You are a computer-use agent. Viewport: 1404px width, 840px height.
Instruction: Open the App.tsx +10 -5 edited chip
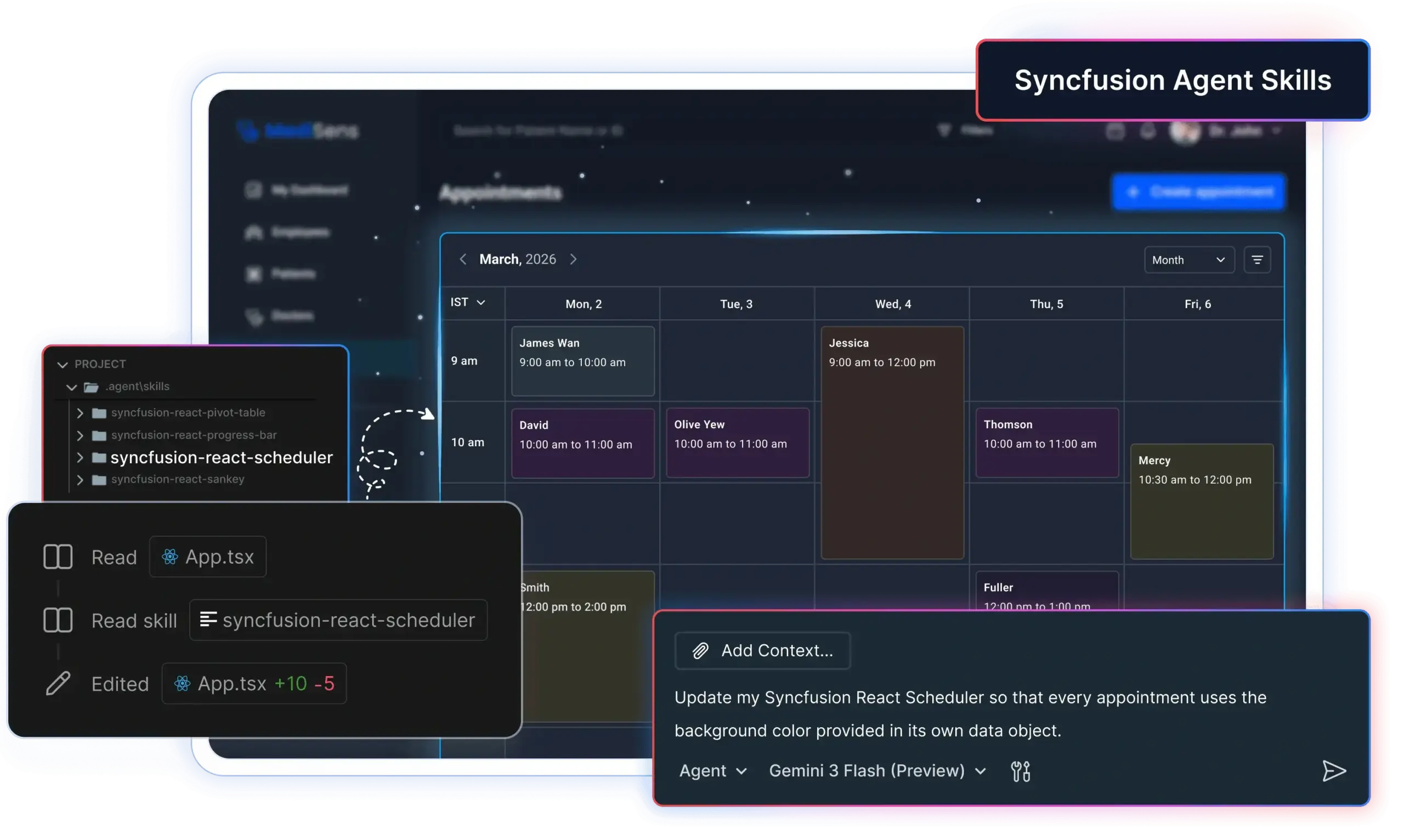pos(253,683)
